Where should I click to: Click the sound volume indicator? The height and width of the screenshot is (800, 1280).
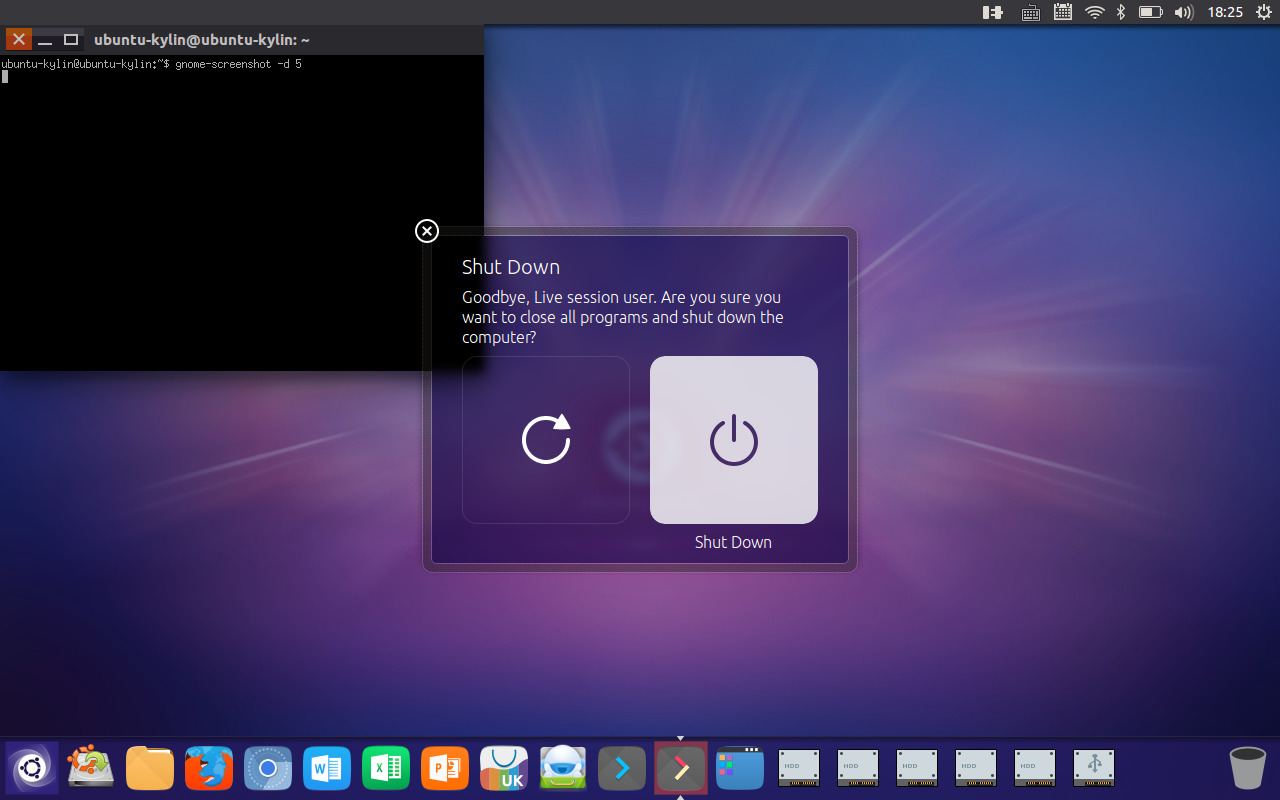pos(1184,13)
